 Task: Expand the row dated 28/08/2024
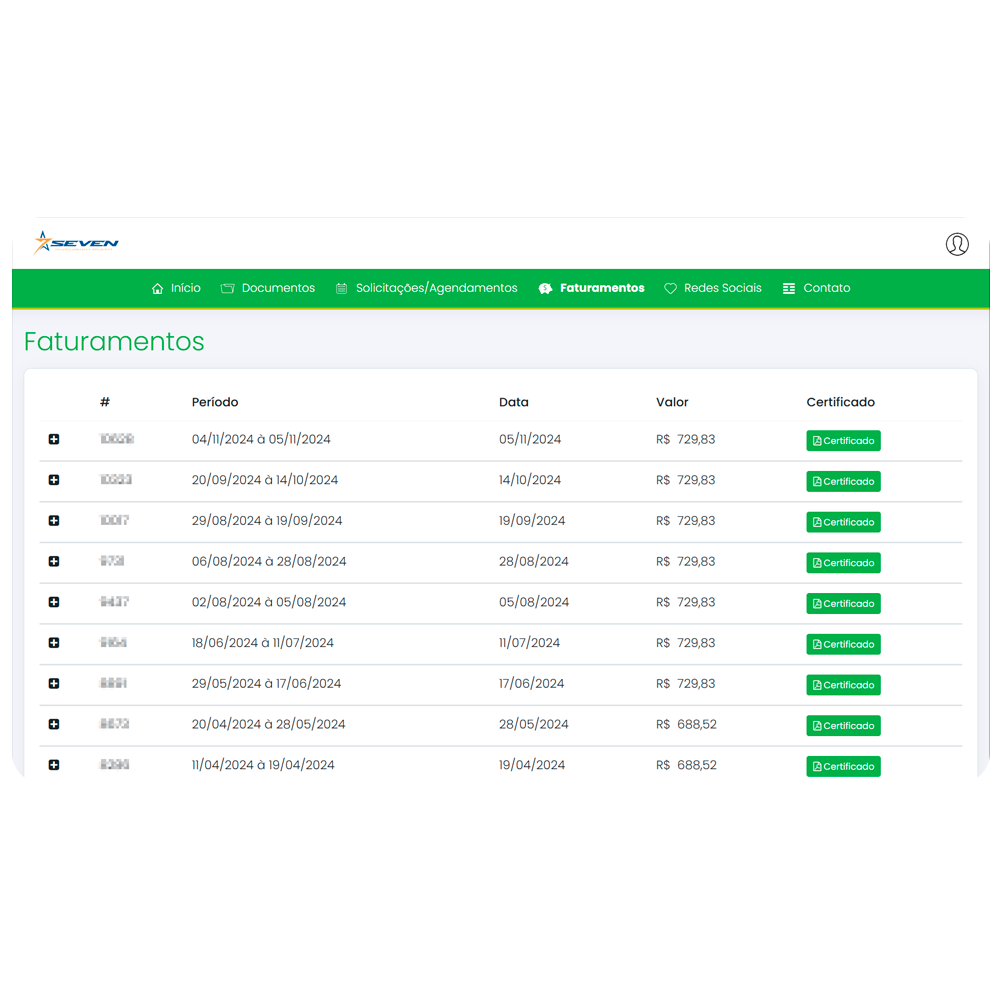pos(54,562)
